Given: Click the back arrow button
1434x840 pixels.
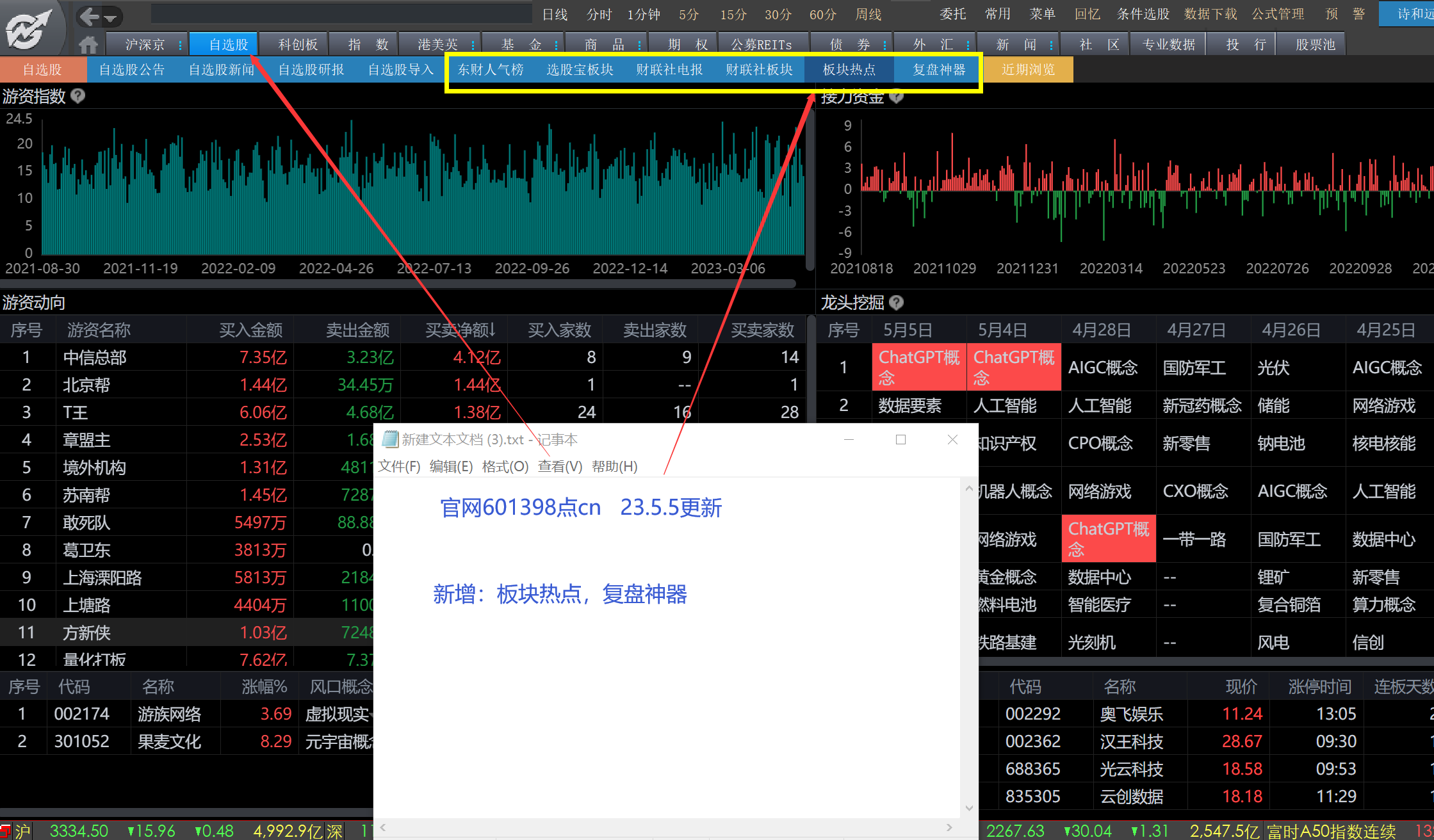Looking at the screenshot, I should pos(90,17).
